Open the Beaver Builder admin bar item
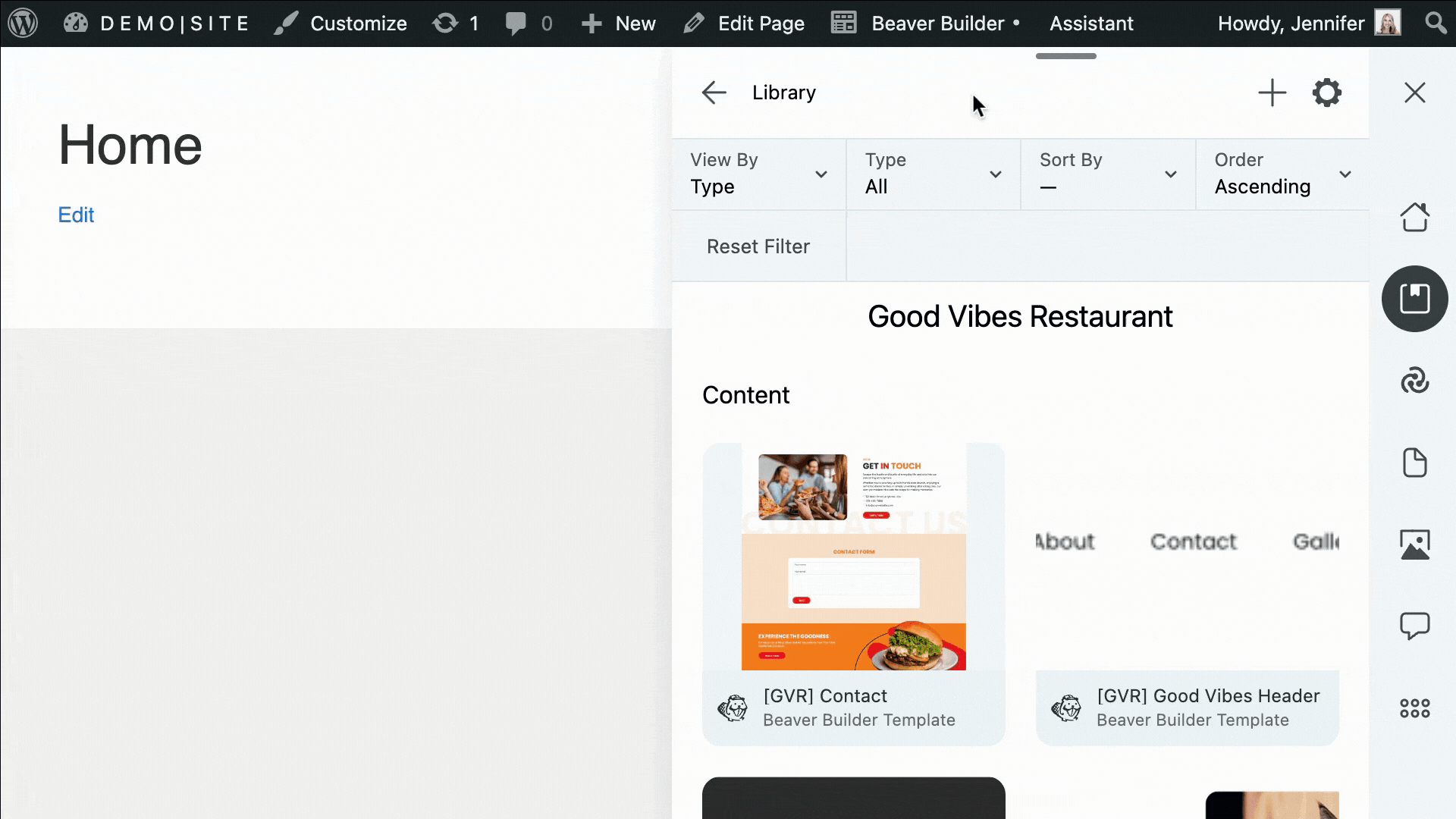The image size is (1456, 819). click(937, 24)
